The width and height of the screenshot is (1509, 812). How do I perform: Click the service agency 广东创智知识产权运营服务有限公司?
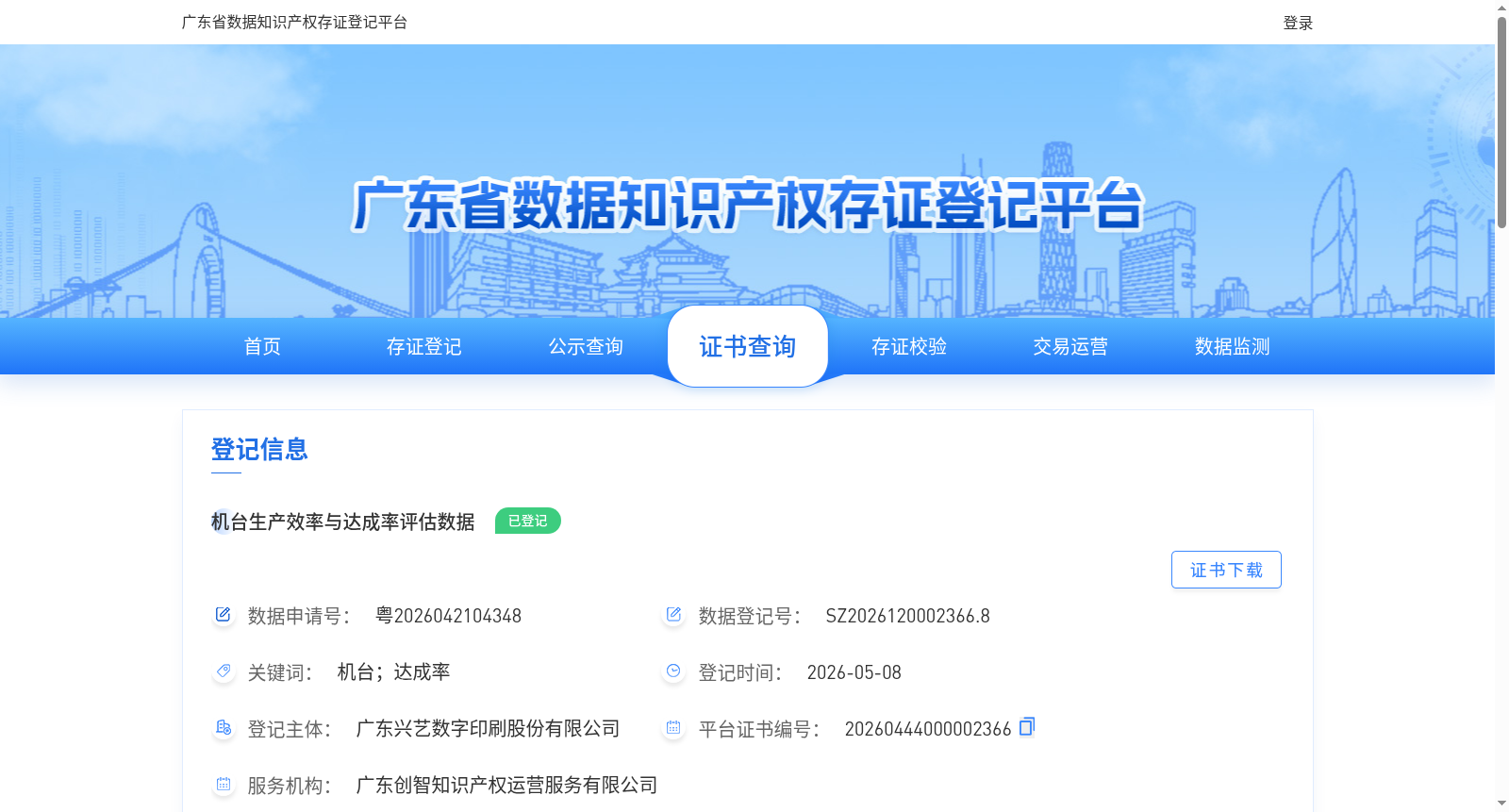point(507,785)
